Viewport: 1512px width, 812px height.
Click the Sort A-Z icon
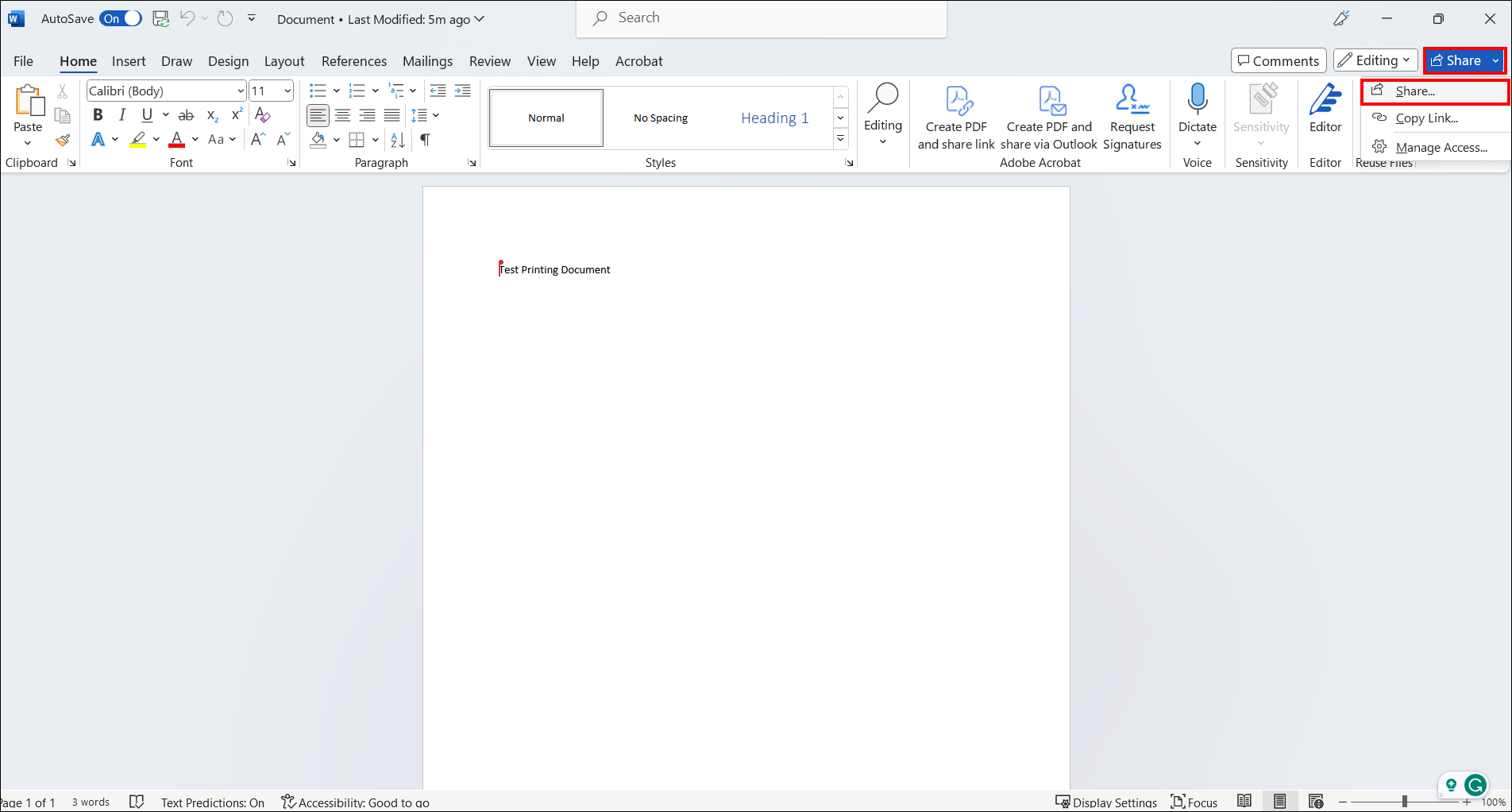coord(398,140)
